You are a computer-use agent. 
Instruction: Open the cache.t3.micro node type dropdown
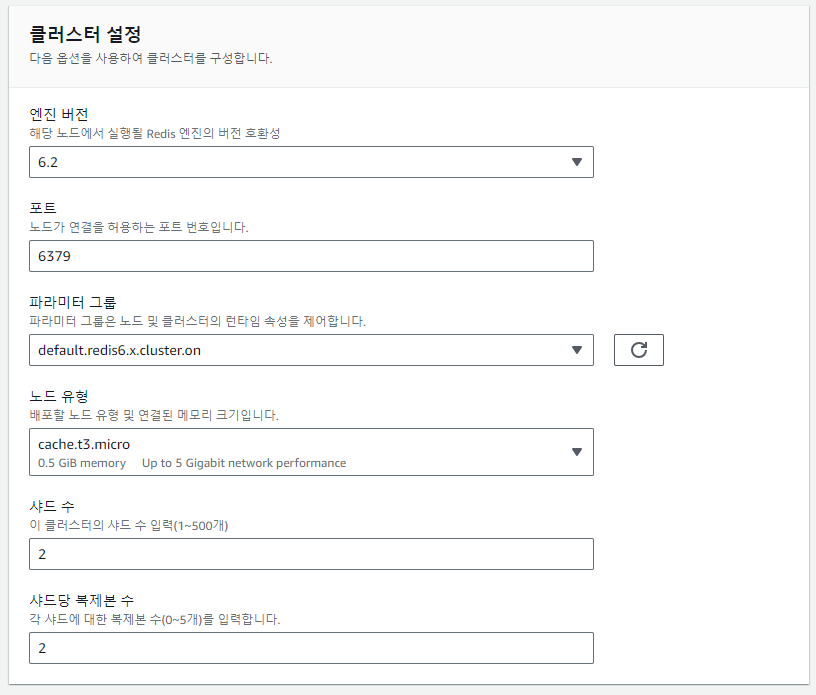(311, 452)
